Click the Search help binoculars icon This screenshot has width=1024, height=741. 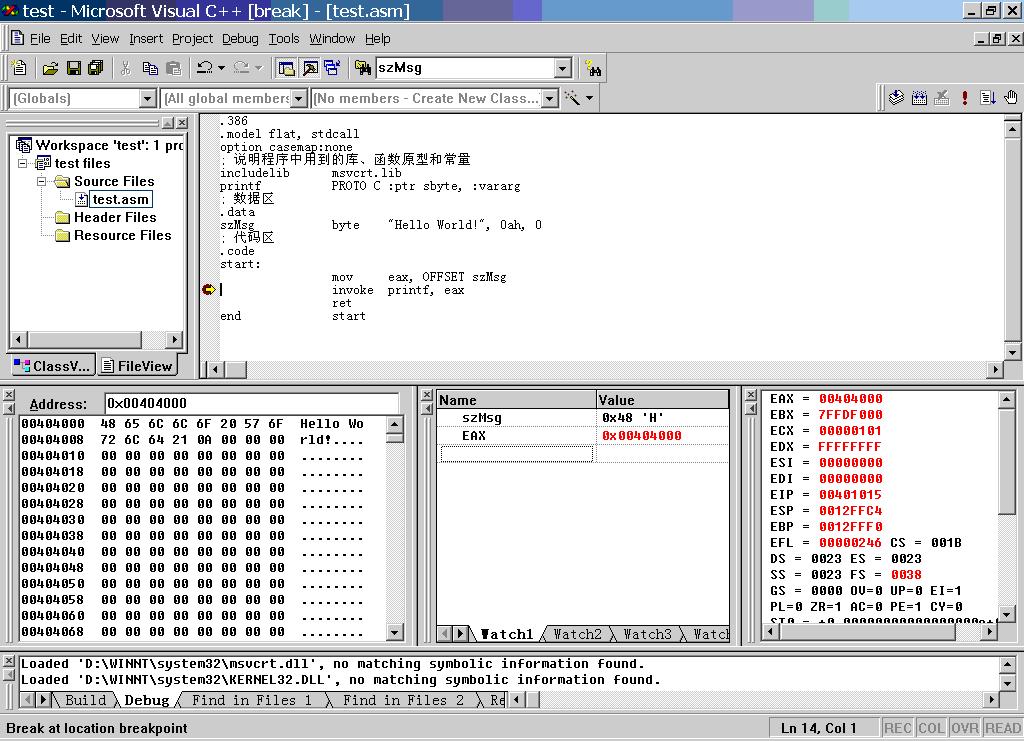(593, 68)
